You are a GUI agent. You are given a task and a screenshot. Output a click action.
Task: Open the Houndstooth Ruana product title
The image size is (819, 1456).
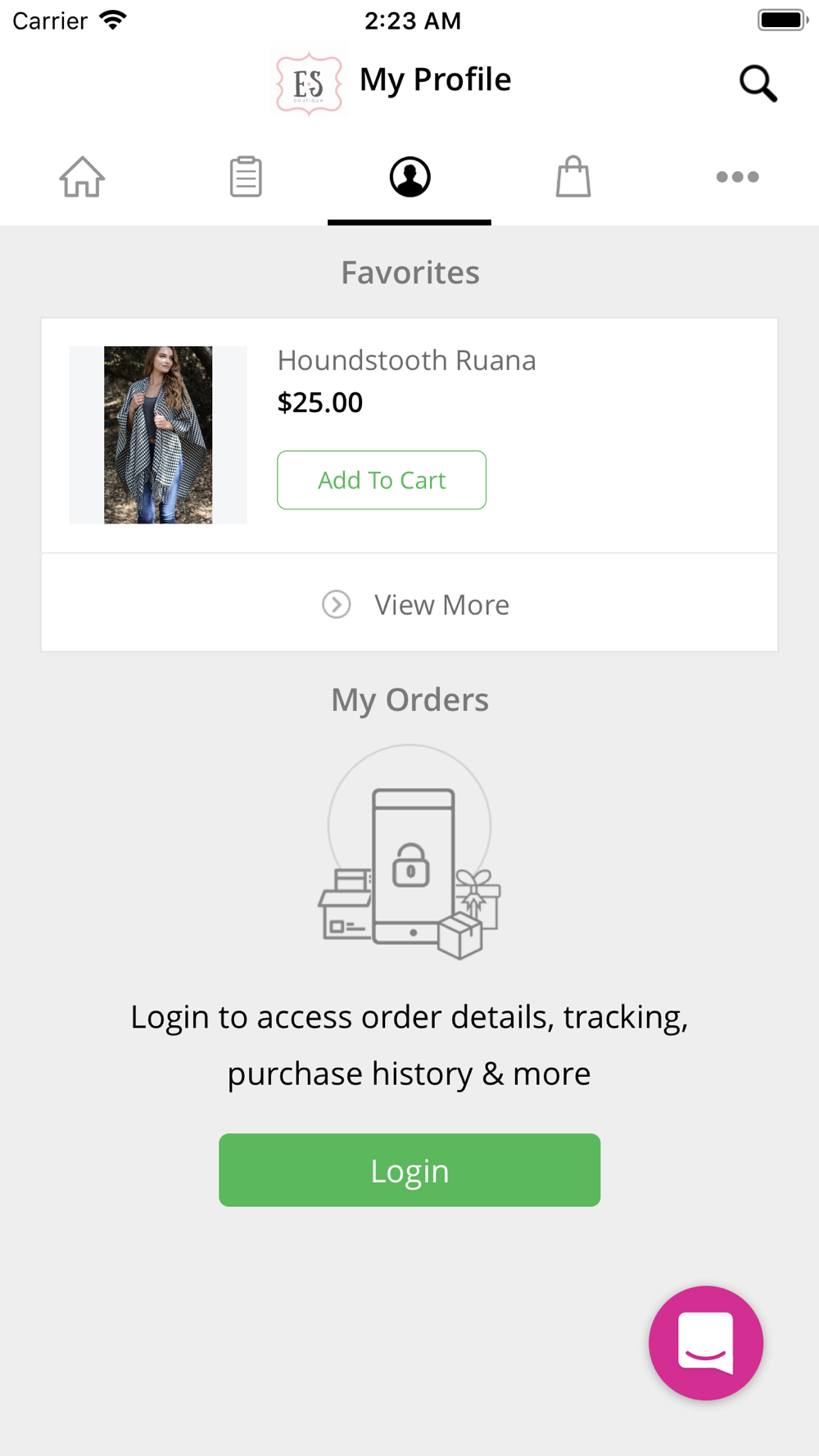[406, 360]
